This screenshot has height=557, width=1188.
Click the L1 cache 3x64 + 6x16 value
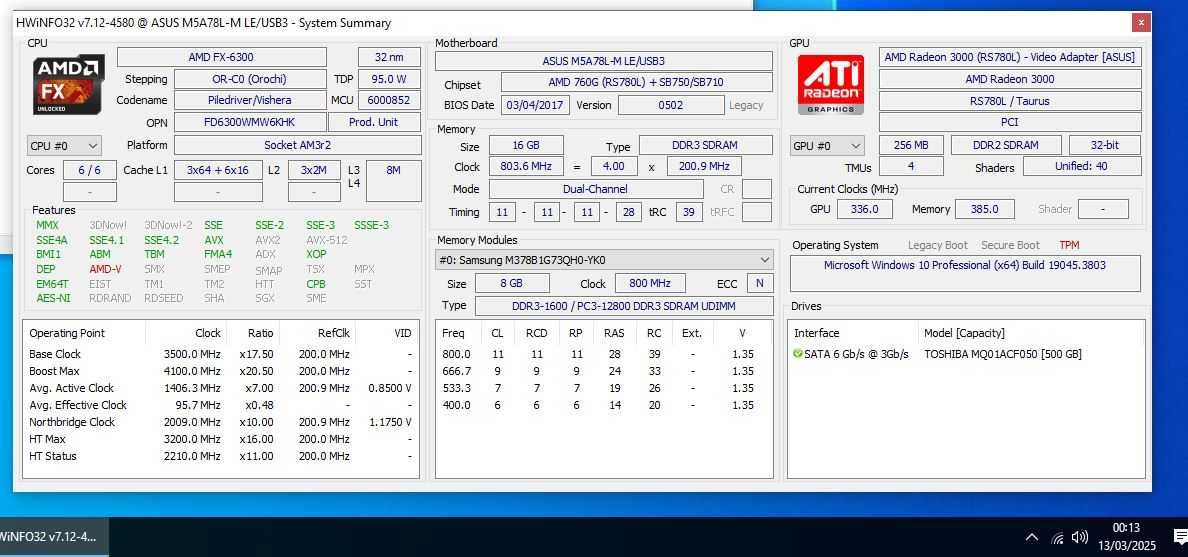click(x=218, y=170)
